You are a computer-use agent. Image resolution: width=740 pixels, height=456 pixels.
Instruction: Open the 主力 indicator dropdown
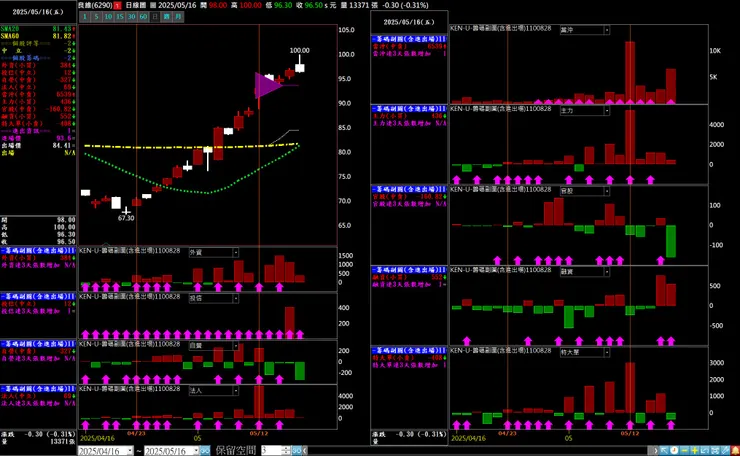[606, 111]
